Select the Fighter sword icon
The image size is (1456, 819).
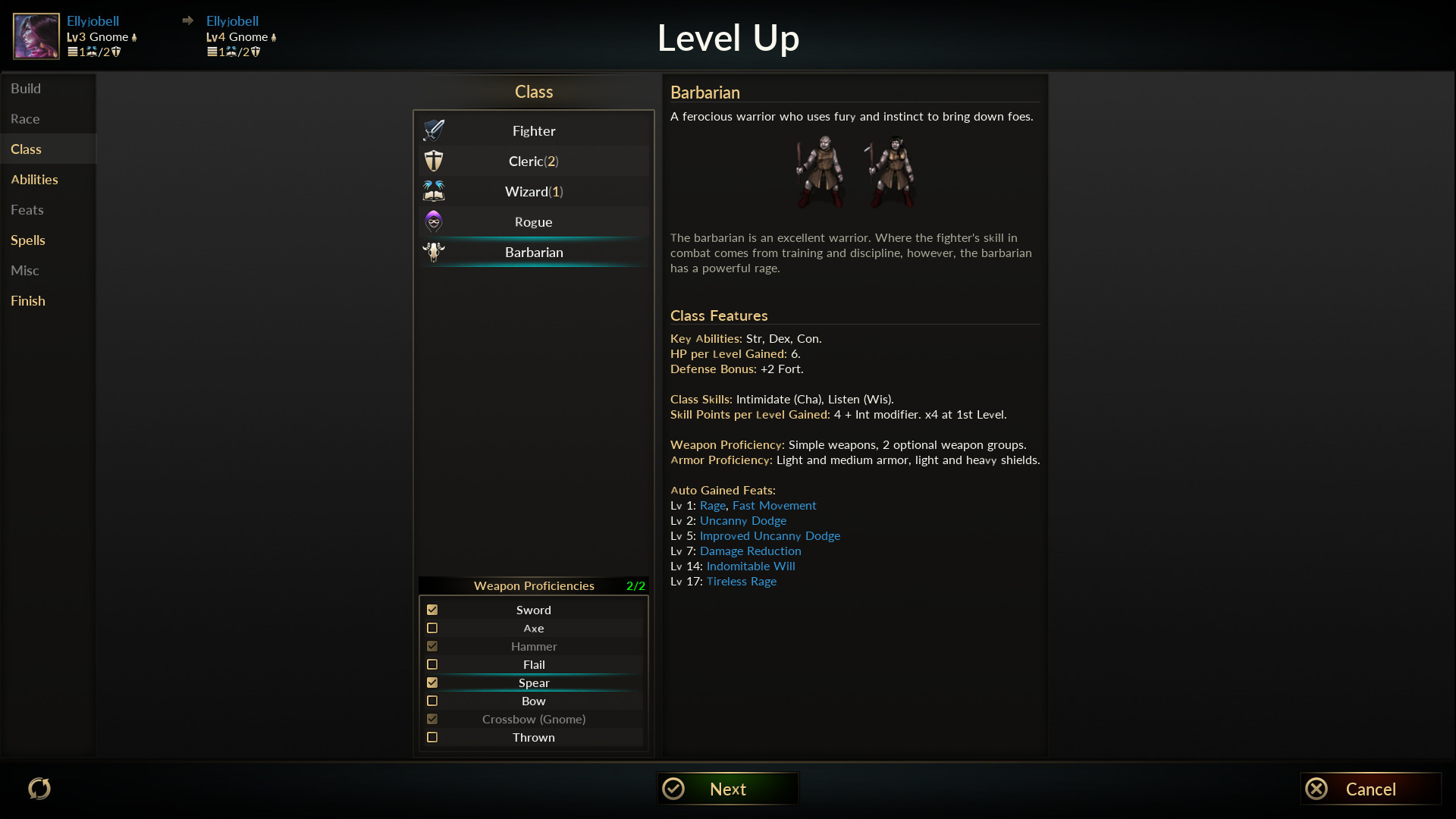point(434,130)
